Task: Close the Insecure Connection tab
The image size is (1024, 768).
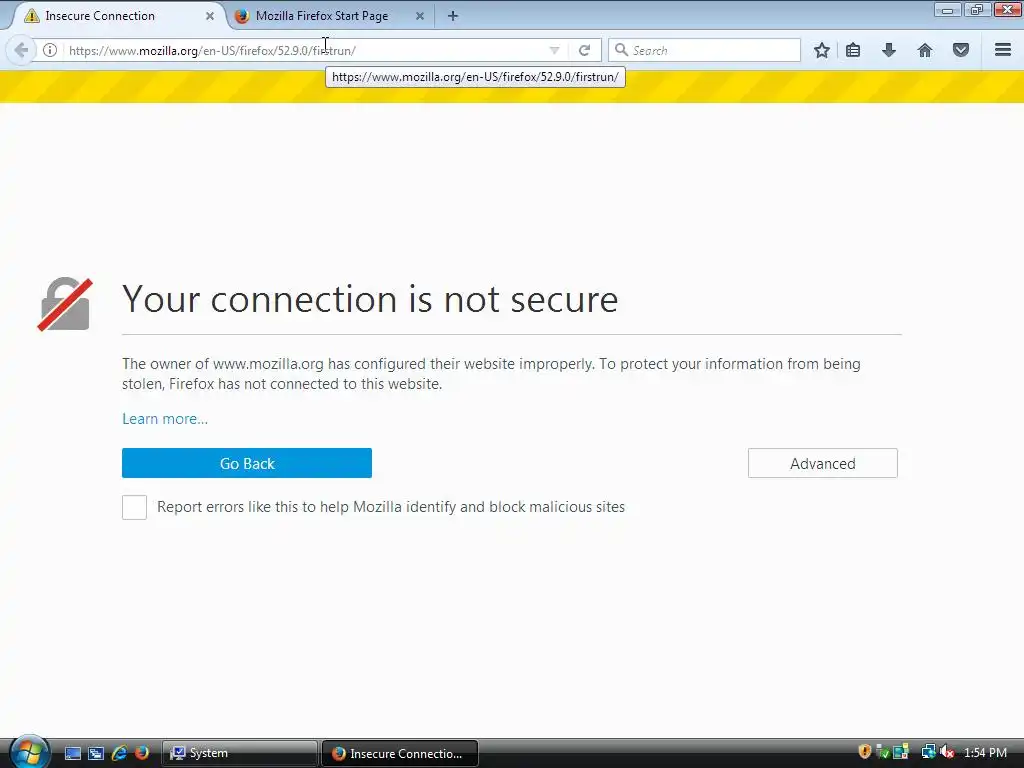Action: click(x=210, y=16)
